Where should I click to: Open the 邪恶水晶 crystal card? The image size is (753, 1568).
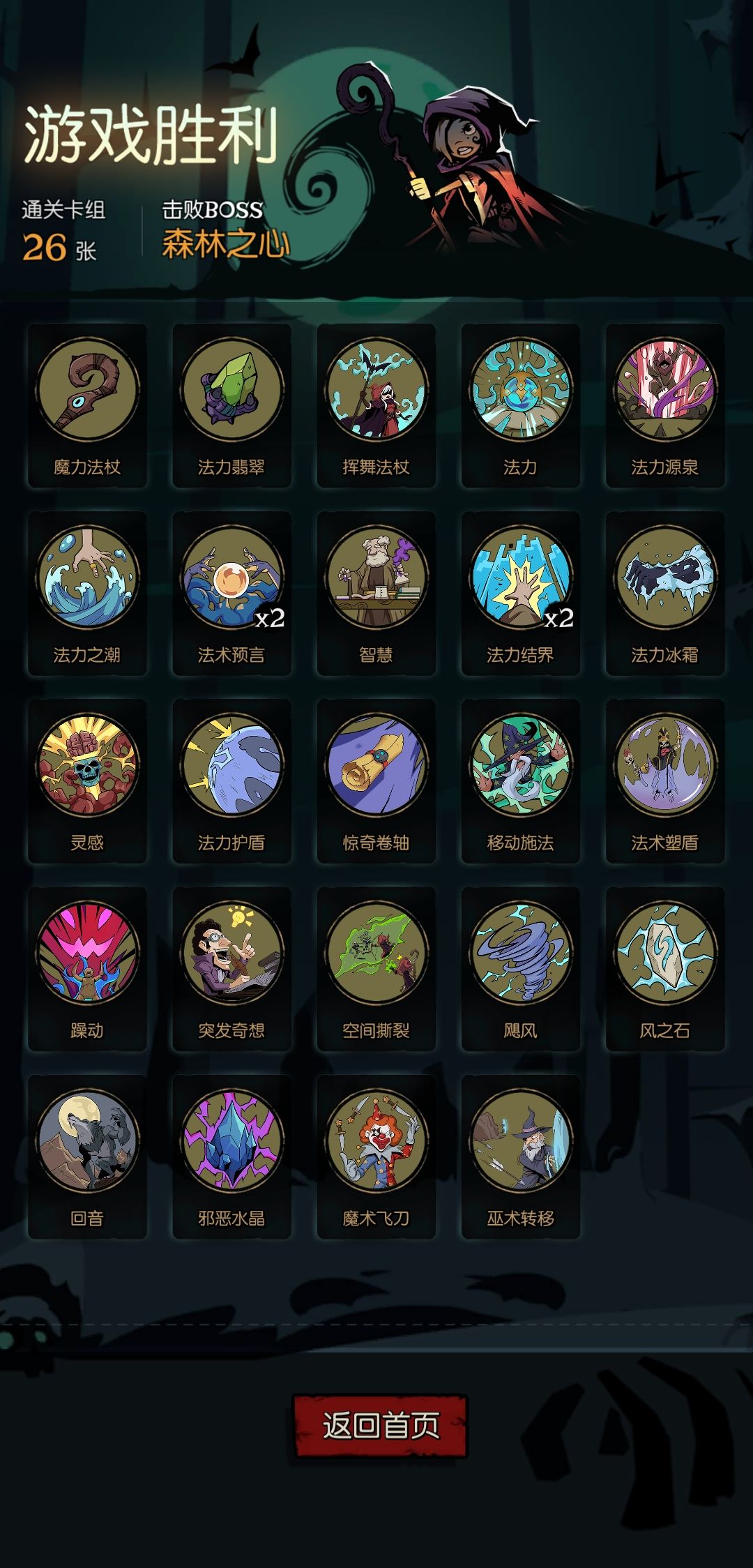point(231,1156)
